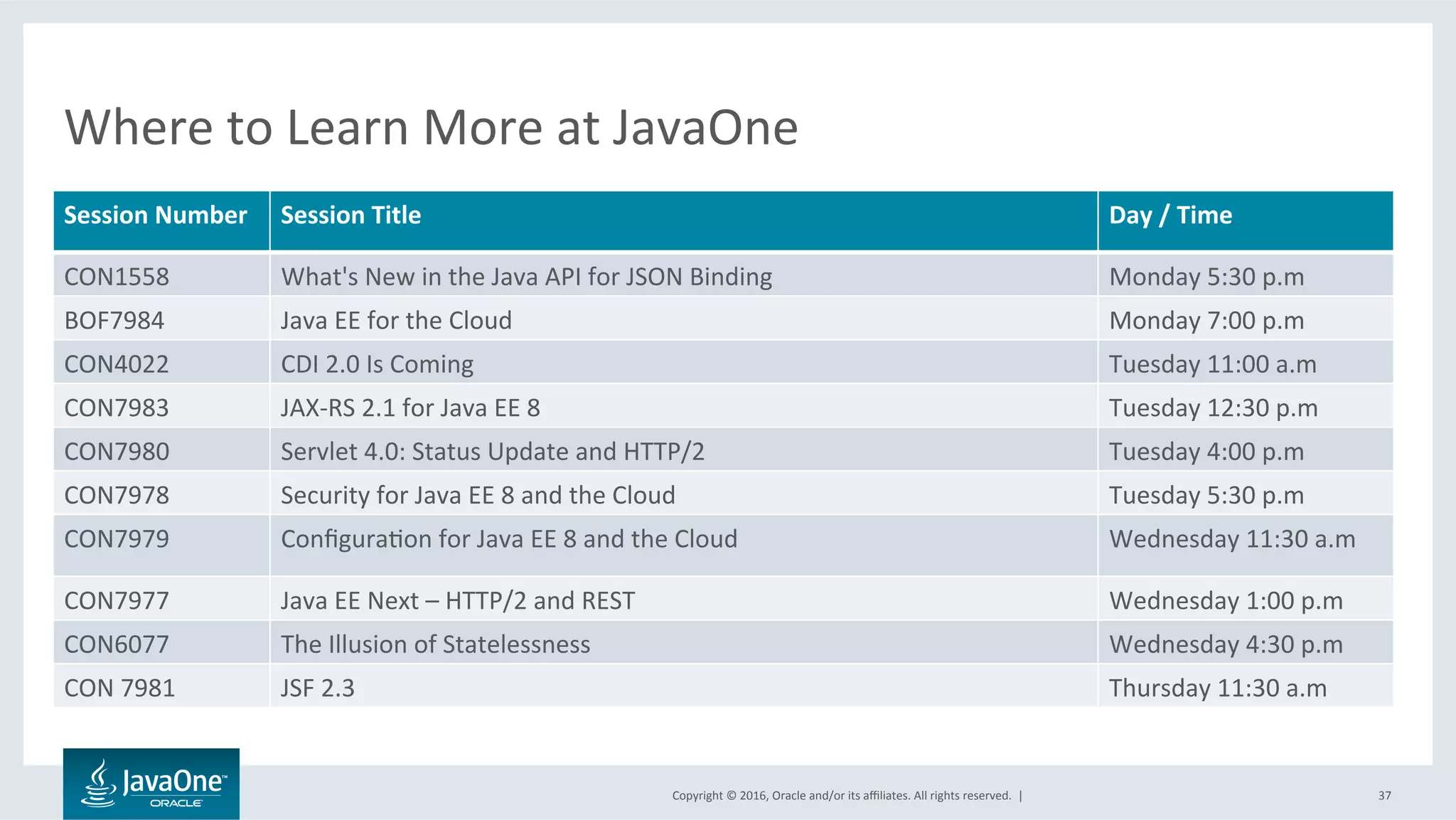
Task: Click JAX-RS 2.1 for Java EE 8
Action: 410,408
